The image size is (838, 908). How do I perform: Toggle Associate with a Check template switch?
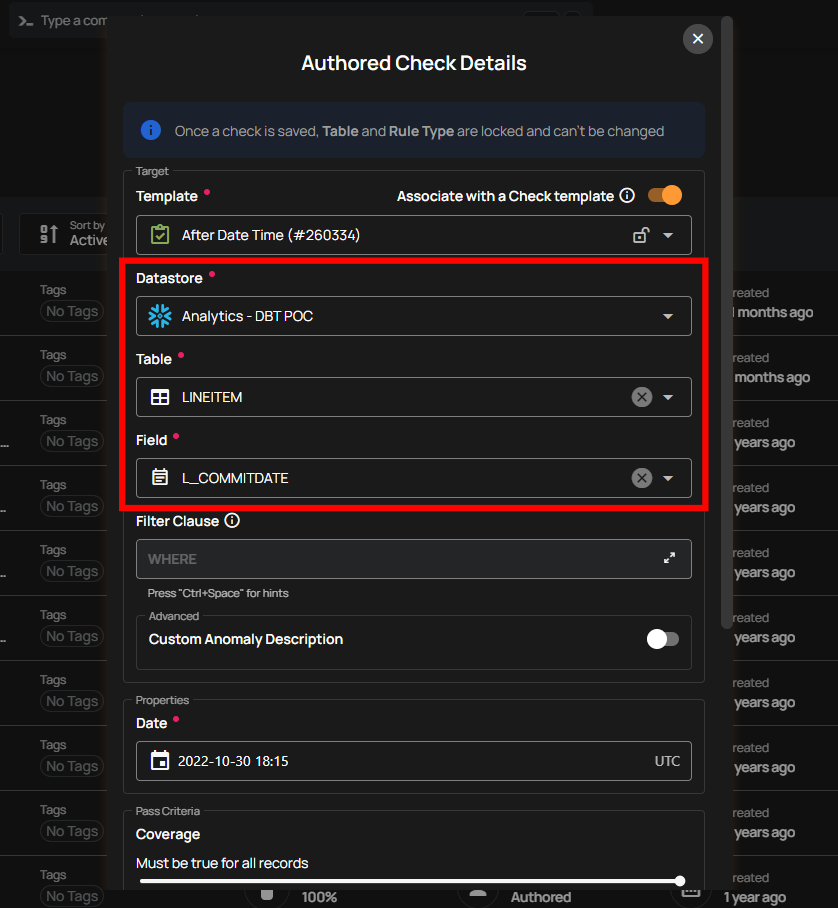coord(665,195)
